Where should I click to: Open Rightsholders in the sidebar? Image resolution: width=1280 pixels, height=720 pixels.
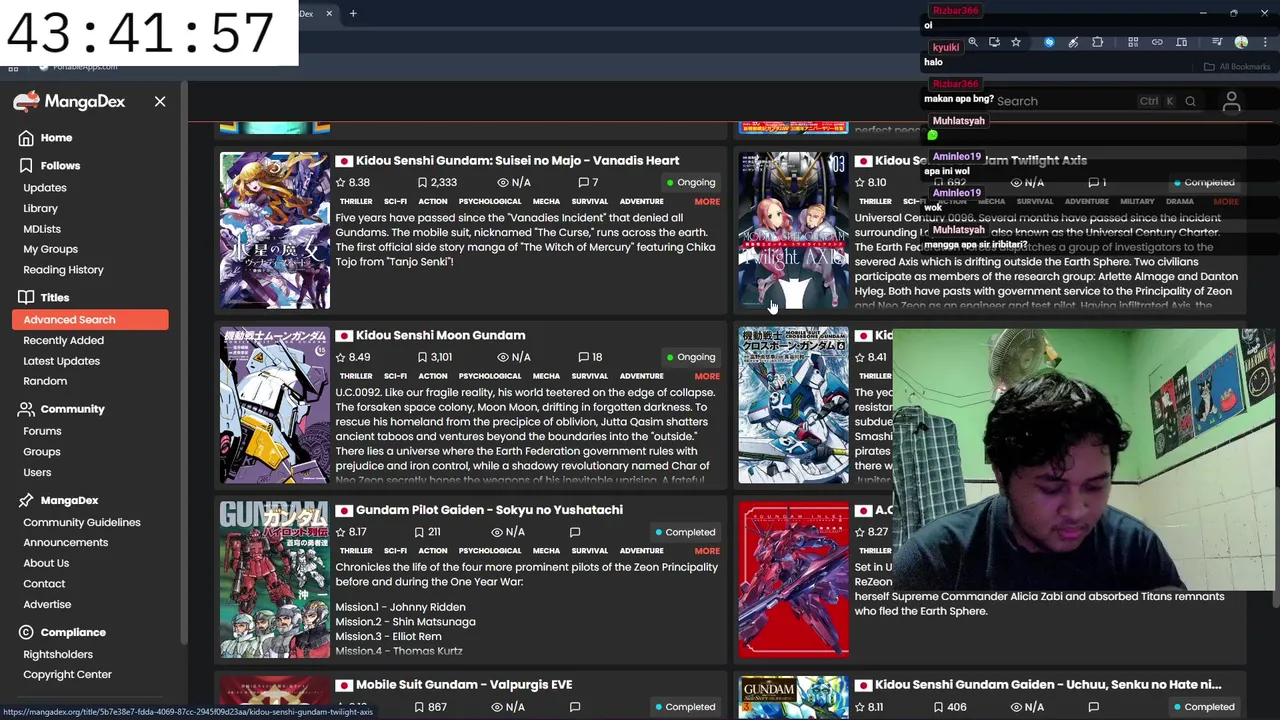pyautogui.click(x=58, y=654)
